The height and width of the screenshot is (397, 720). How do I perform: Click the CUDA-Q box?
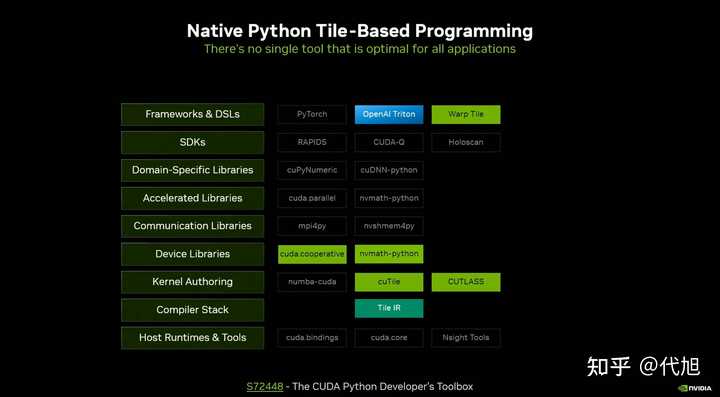pyautogui.click(x=389, y=142)
